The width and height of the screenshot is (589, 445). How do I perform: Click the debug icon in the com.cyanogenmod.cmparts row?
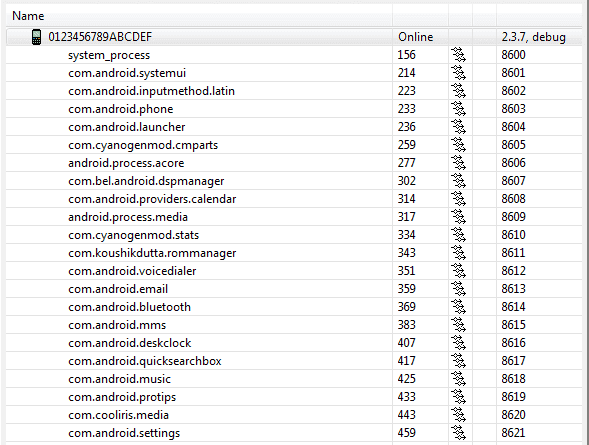click(459, 145)
